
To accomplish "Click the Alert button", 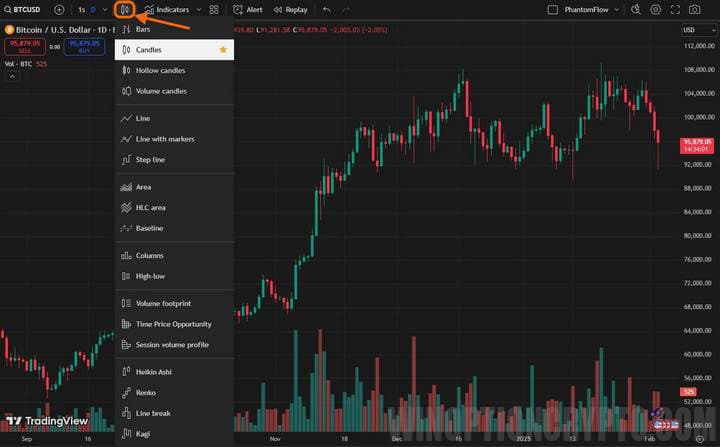I will tap(248, 10).
